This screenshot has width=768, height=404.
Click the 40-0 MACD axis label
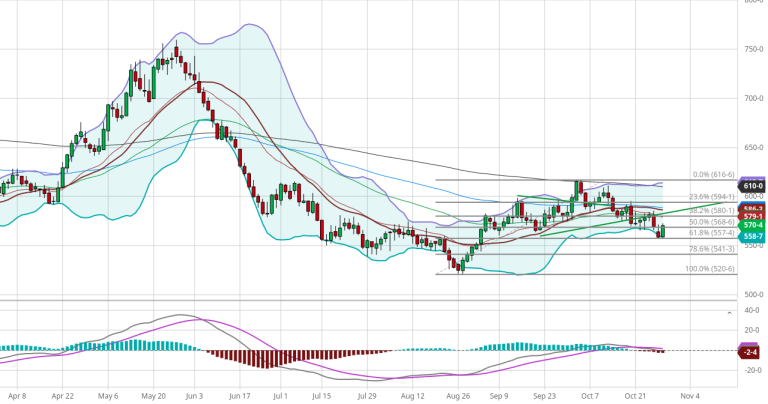click(751, 310)
